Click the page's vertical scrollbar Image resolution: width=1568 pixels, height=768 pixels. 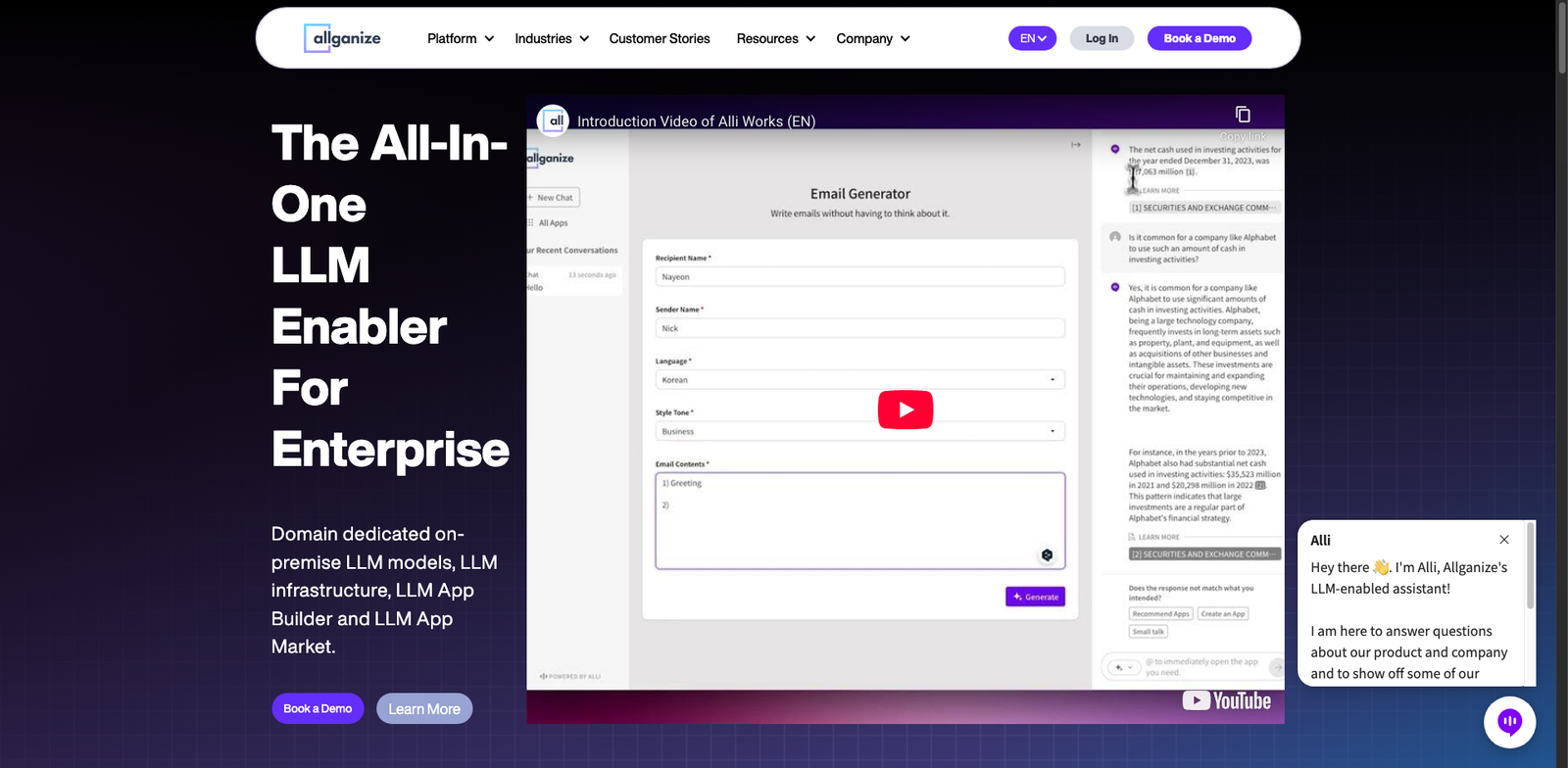[x=1561, y=39]
